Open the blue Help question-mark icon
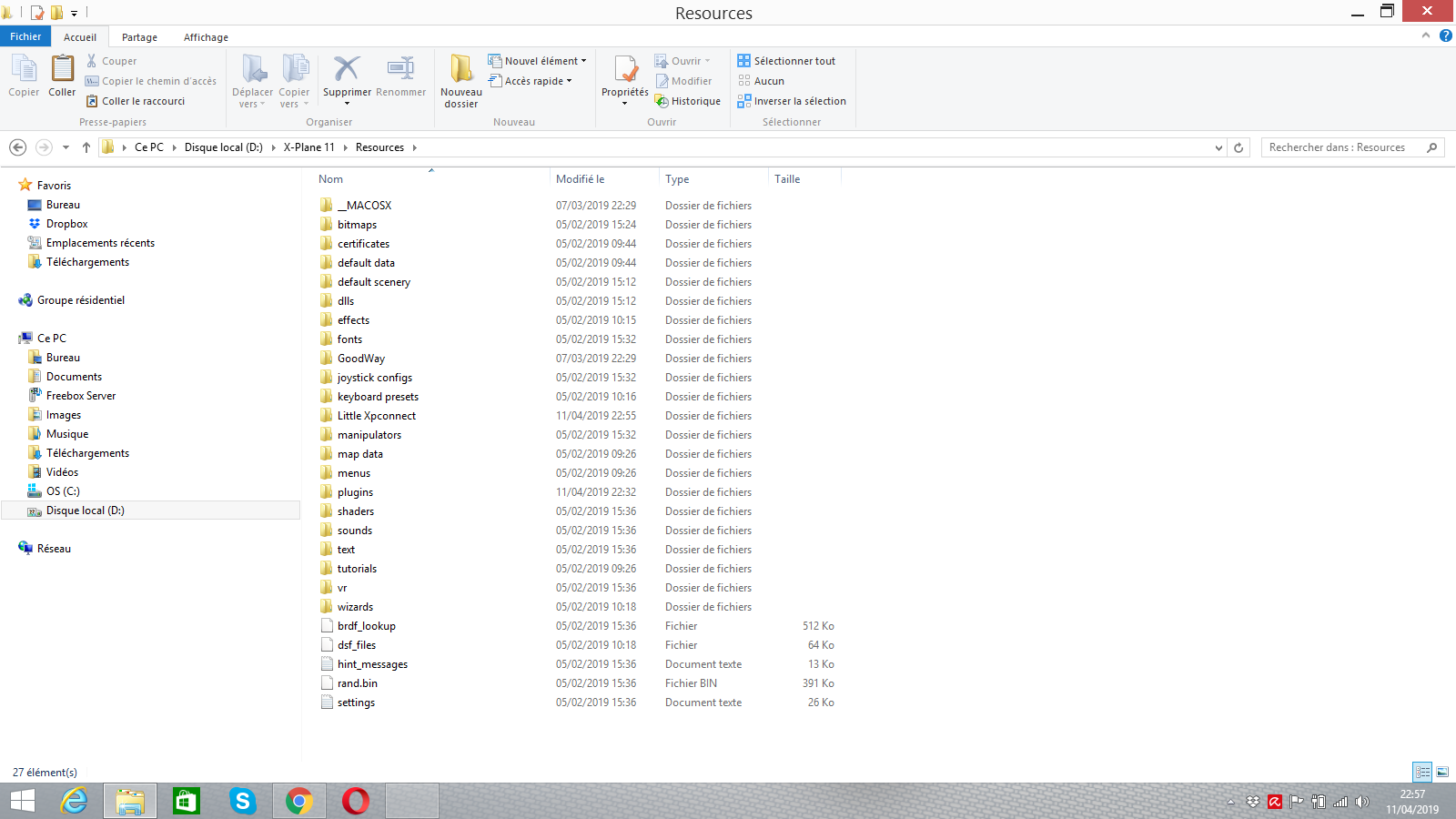1456x819 pixels. [x=1445, y=35]
